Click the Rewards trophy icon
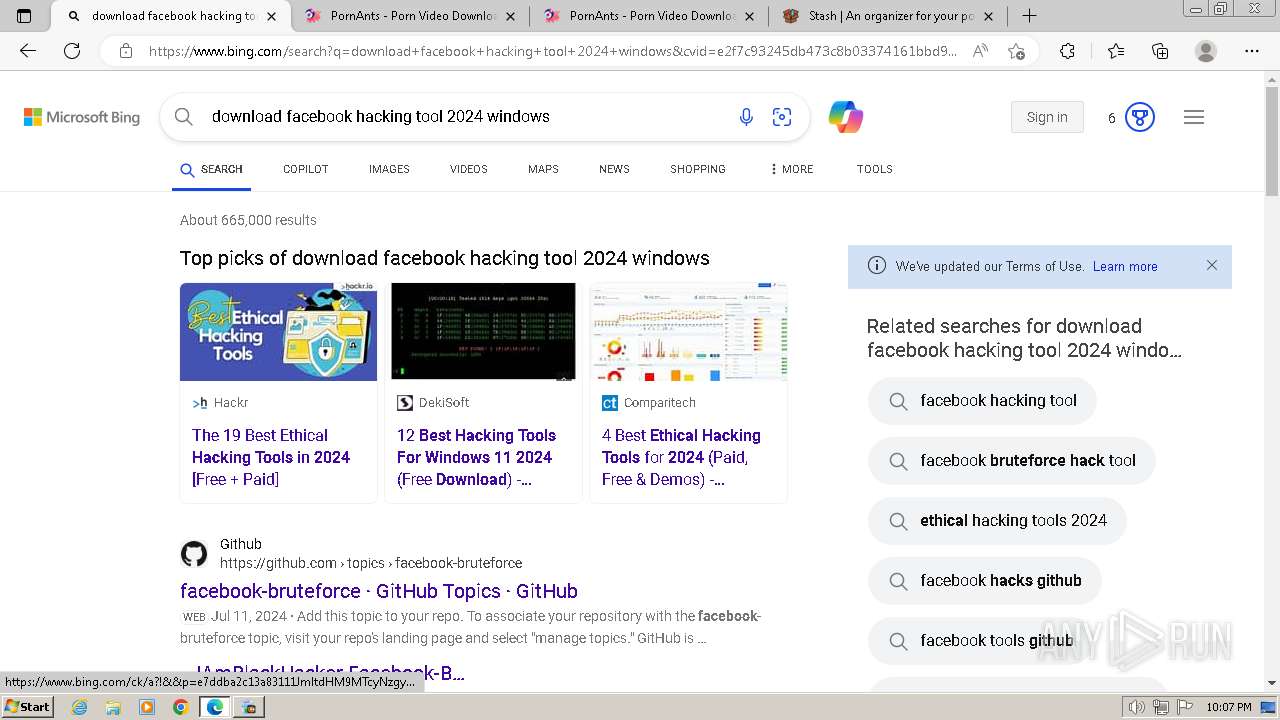Viewport: 1280px width, 720px height. point(1140,117)
